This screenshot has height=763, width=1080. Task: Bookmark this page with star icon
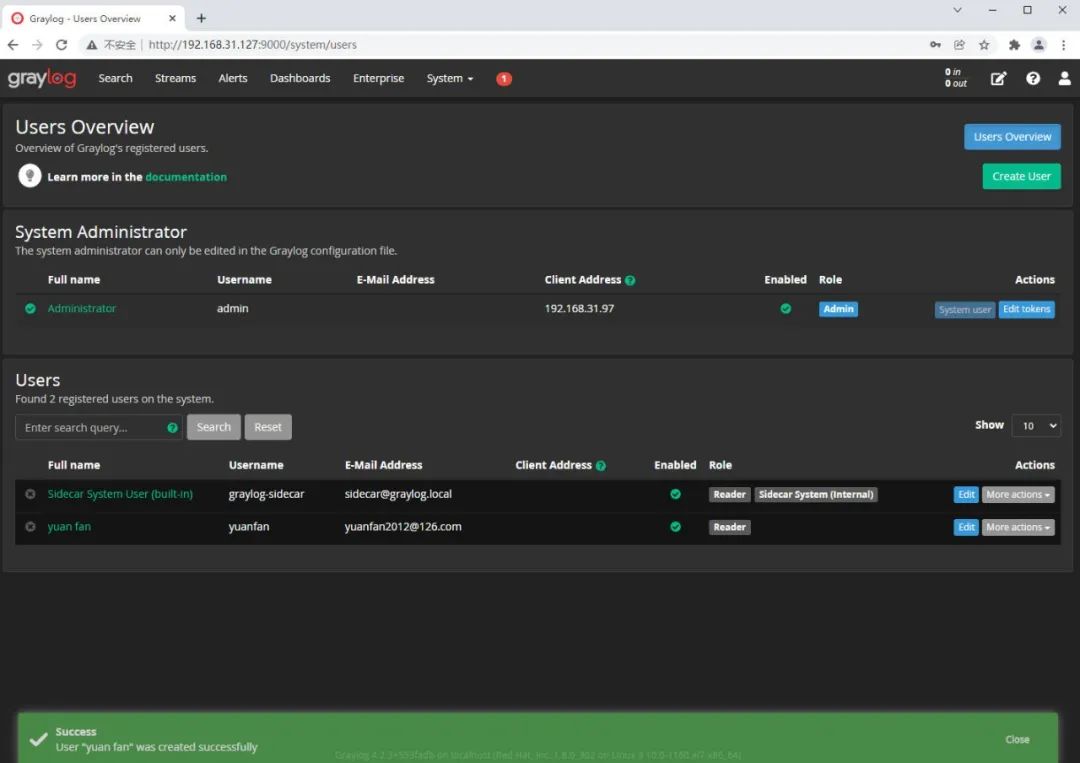pyautogui.click(x=984, y=45)
